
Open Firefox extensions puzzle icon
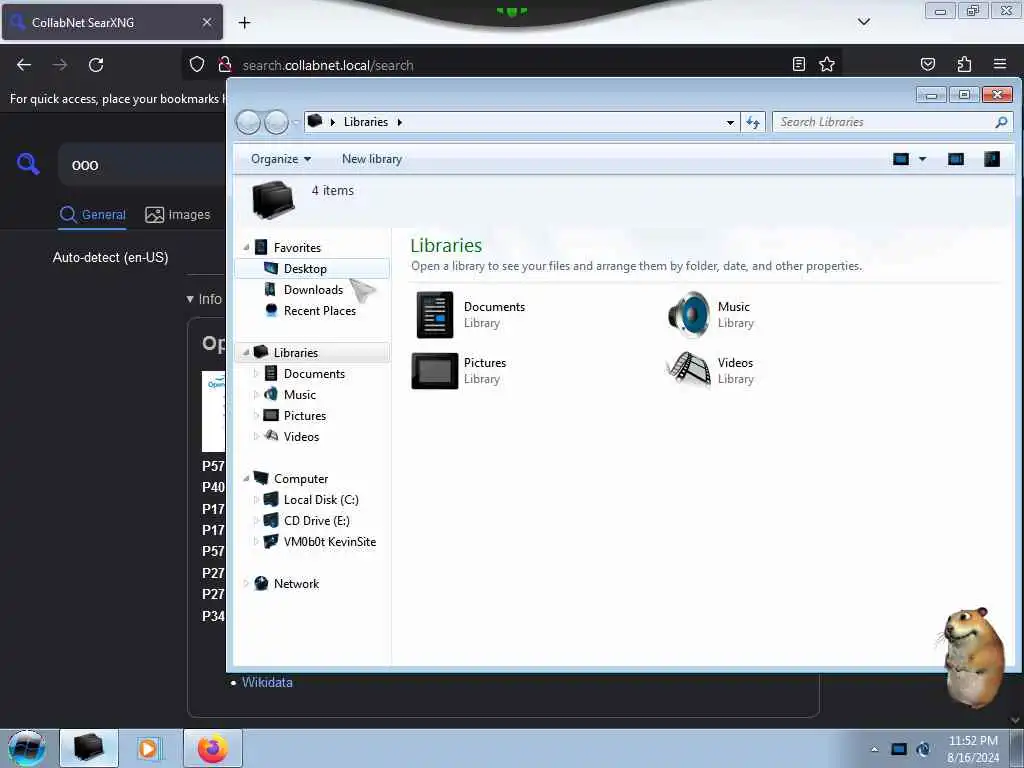coord(964,64)
